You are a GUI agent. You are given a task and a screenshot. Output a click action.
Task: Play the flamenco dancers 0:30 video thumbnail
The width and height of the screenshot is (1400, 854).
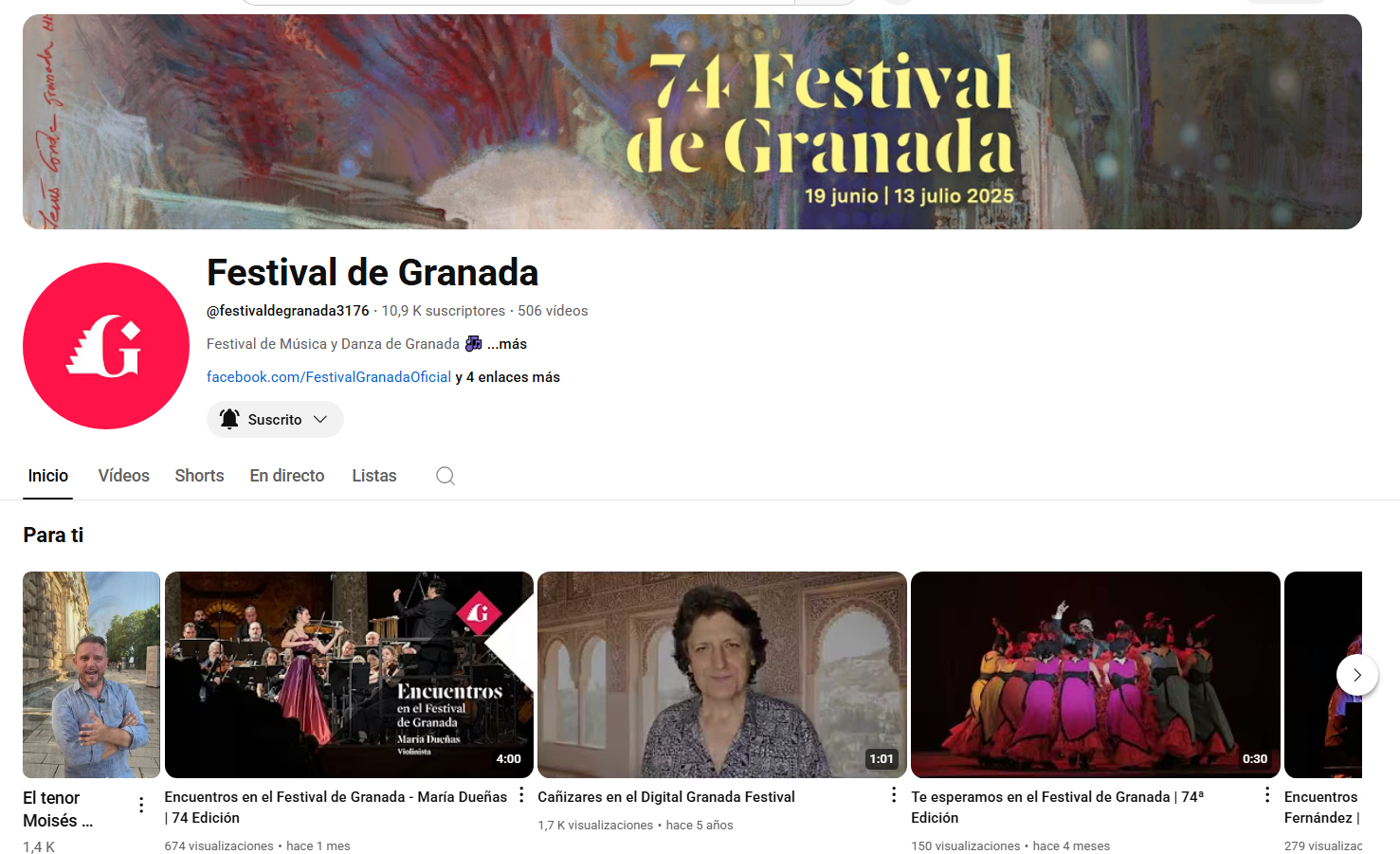click(x=1095, y=675)
